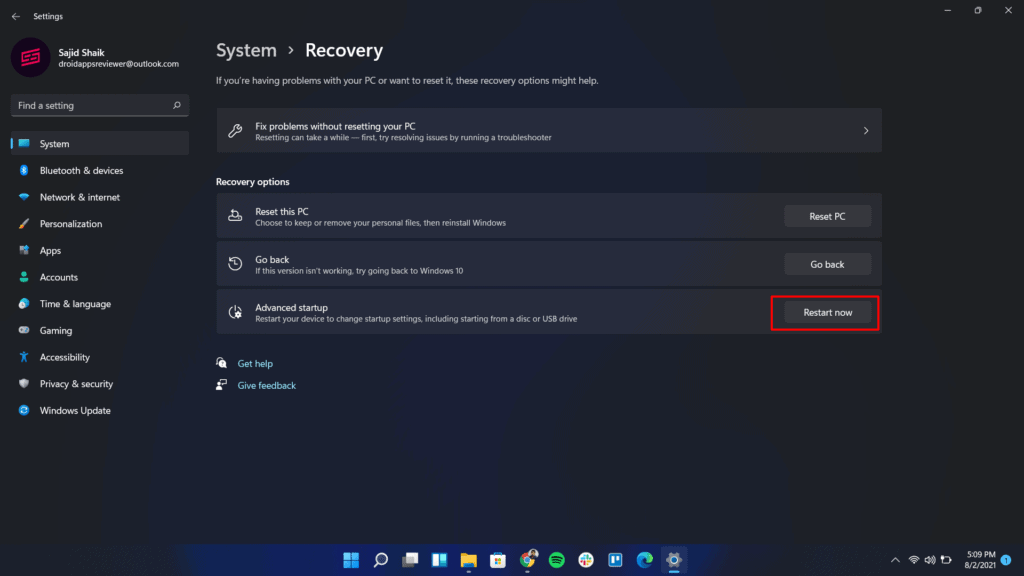Open Task View from the taskbar

[x=410, y=560]
